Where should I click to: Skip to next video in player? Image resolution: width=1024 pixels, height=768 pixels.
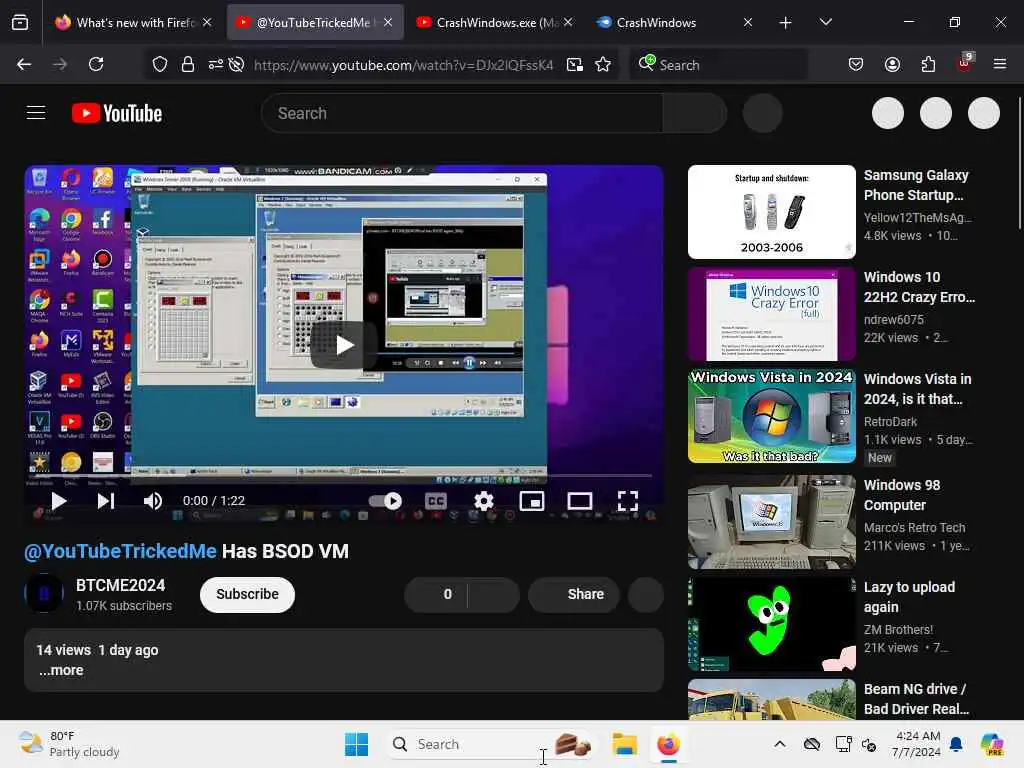click(x=106, y=501)
